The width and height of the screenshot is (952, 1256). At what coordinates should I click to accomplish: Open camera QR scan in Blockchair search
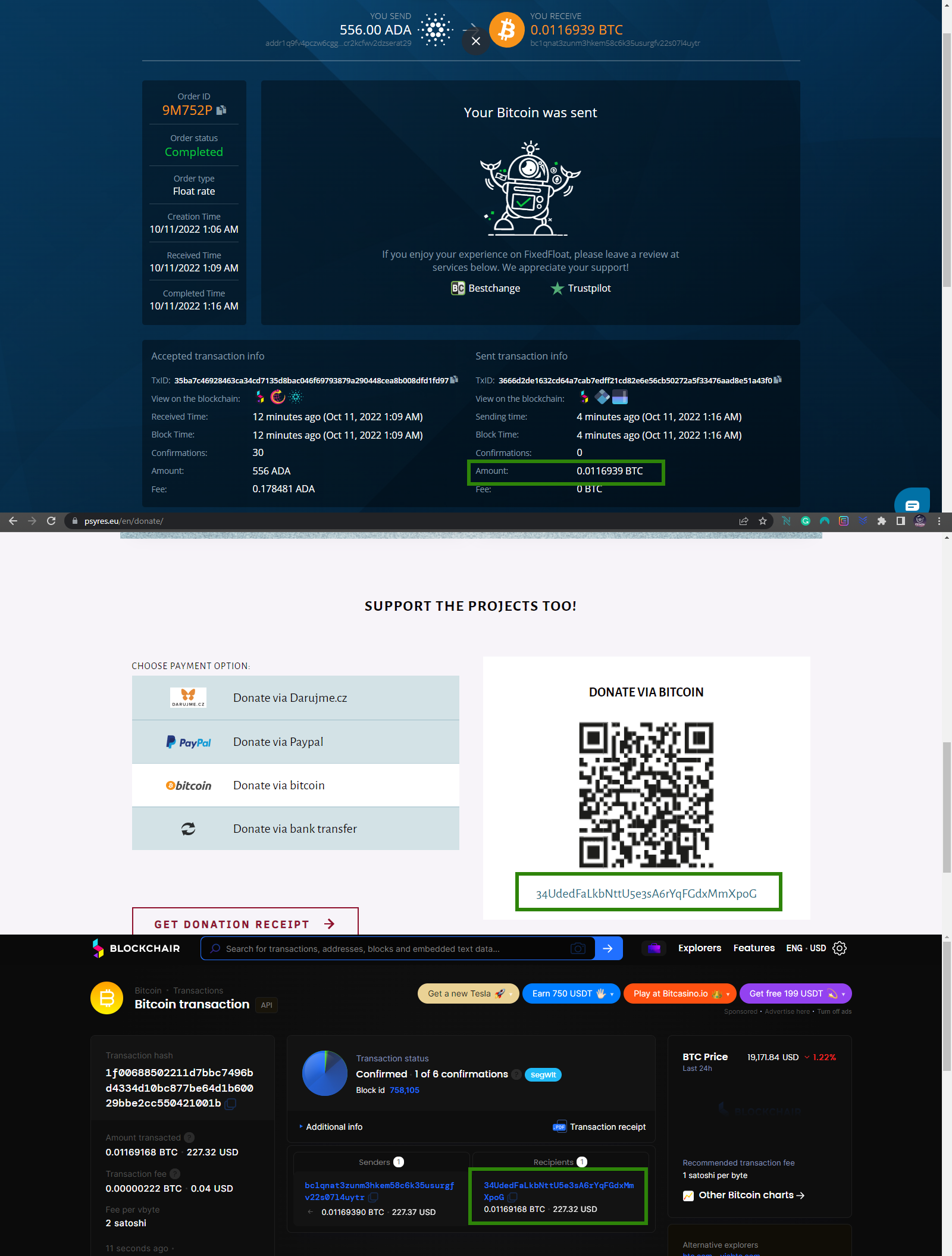(578, 948)
